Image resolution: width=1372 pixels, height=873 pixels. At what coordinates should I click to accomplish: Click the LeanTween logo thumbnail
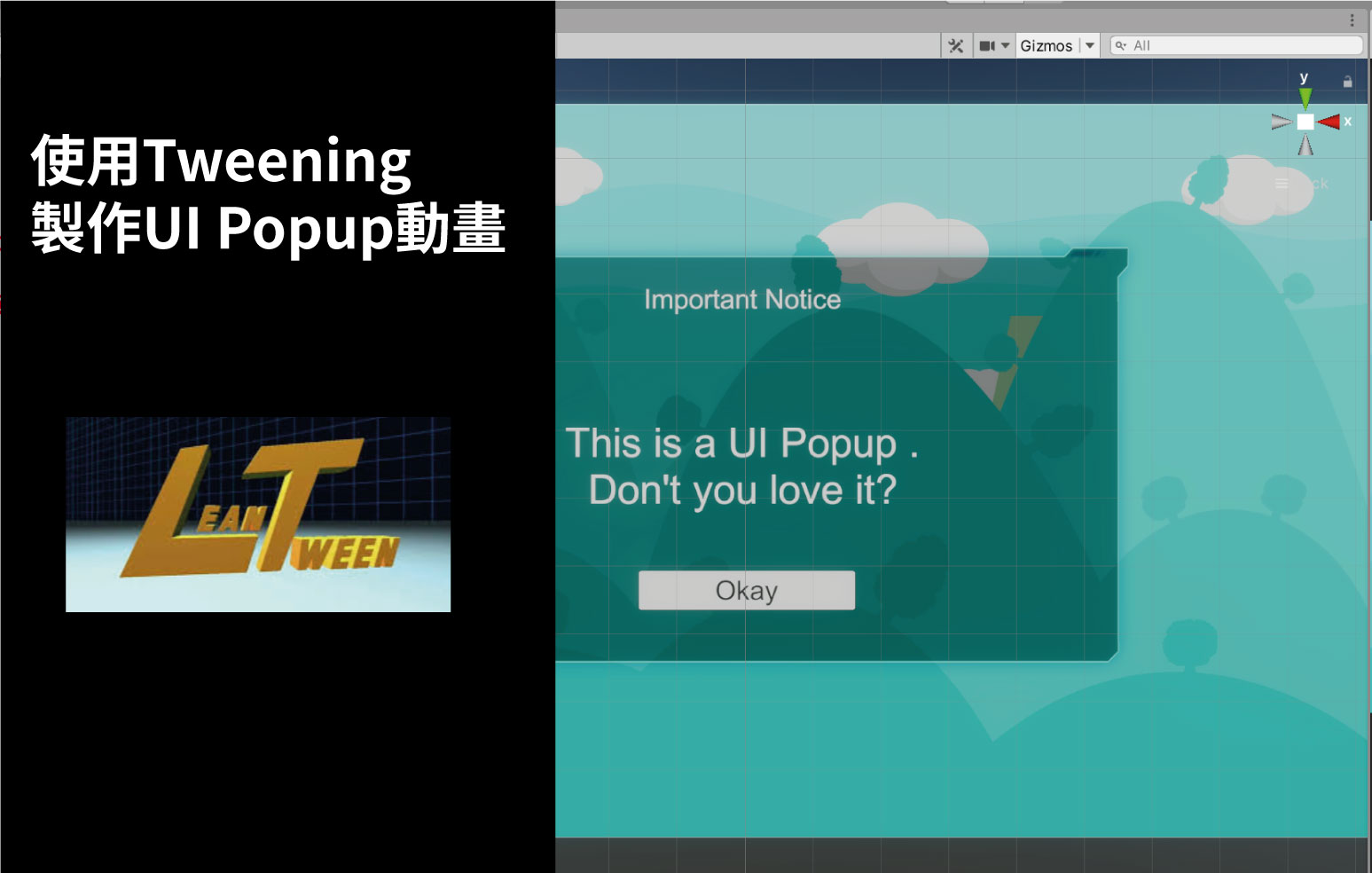(257, 514)
